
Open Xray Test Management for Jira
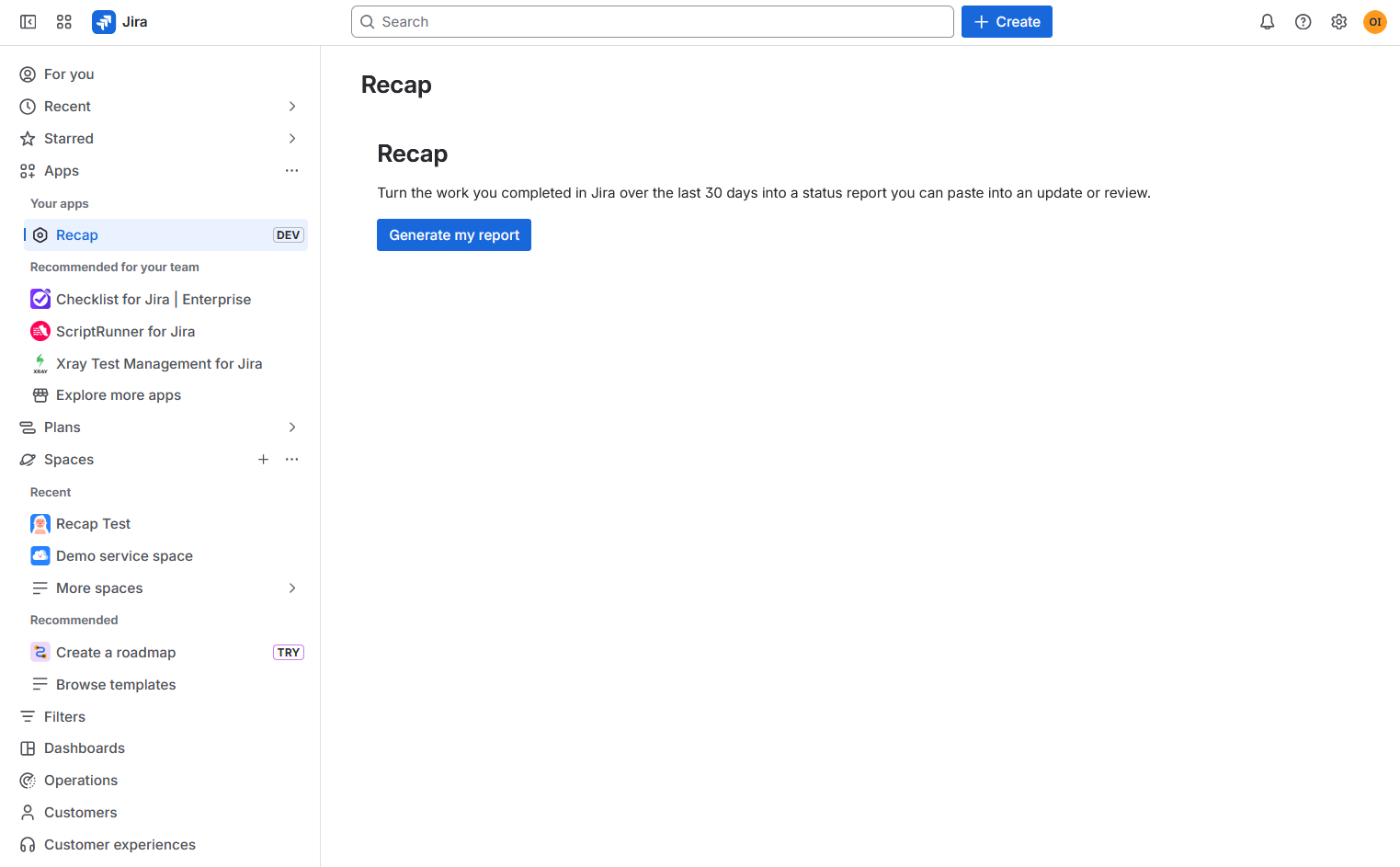(165, 363)
